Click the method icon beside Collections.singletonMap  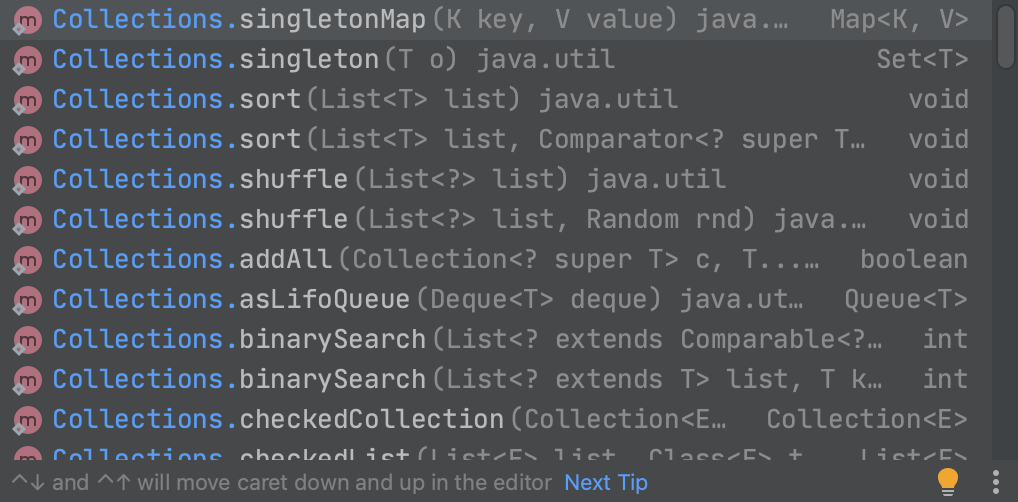pyautogui.click(x=26, y=20)
